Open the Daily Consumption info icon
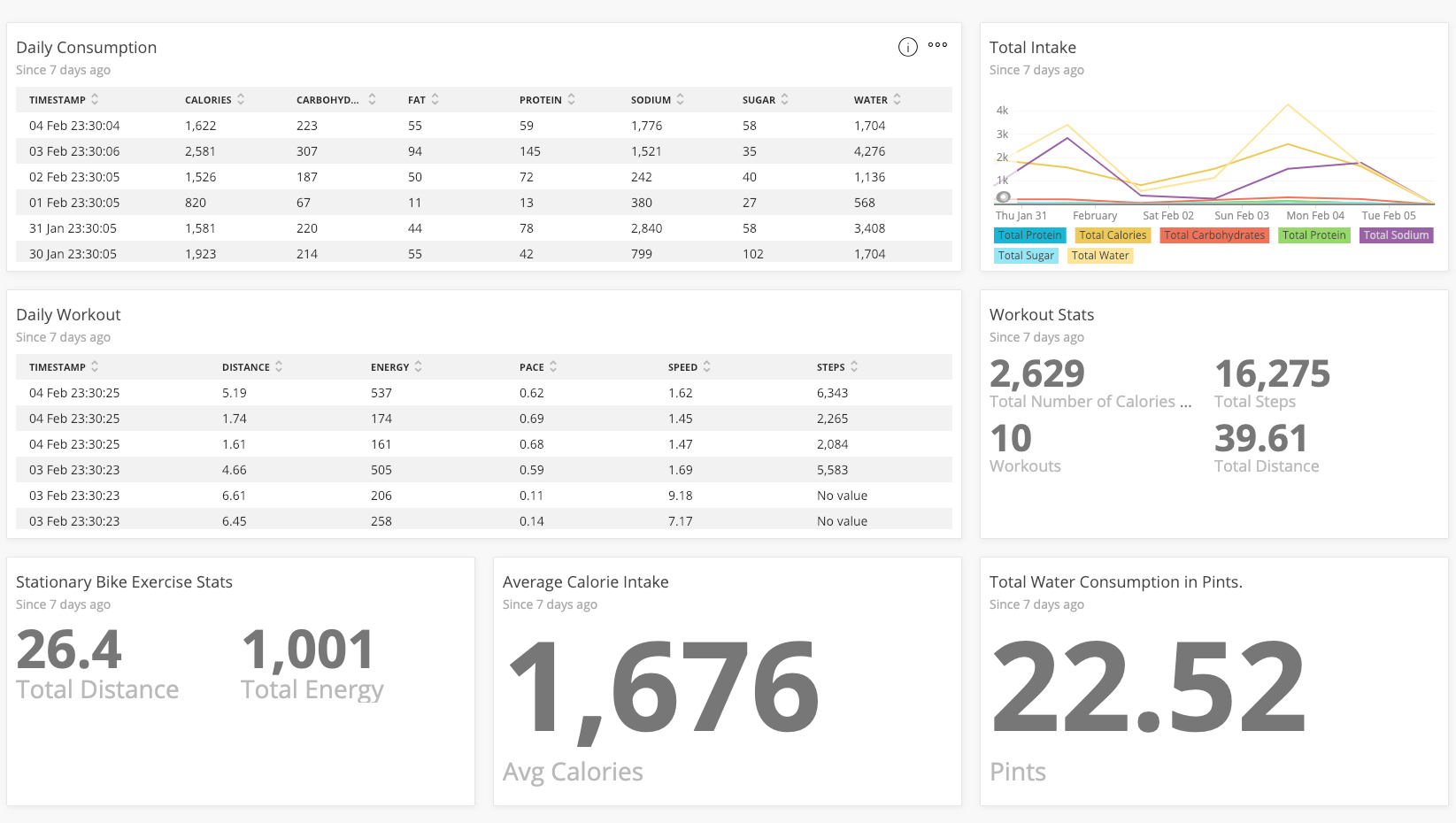 [907, 47]
